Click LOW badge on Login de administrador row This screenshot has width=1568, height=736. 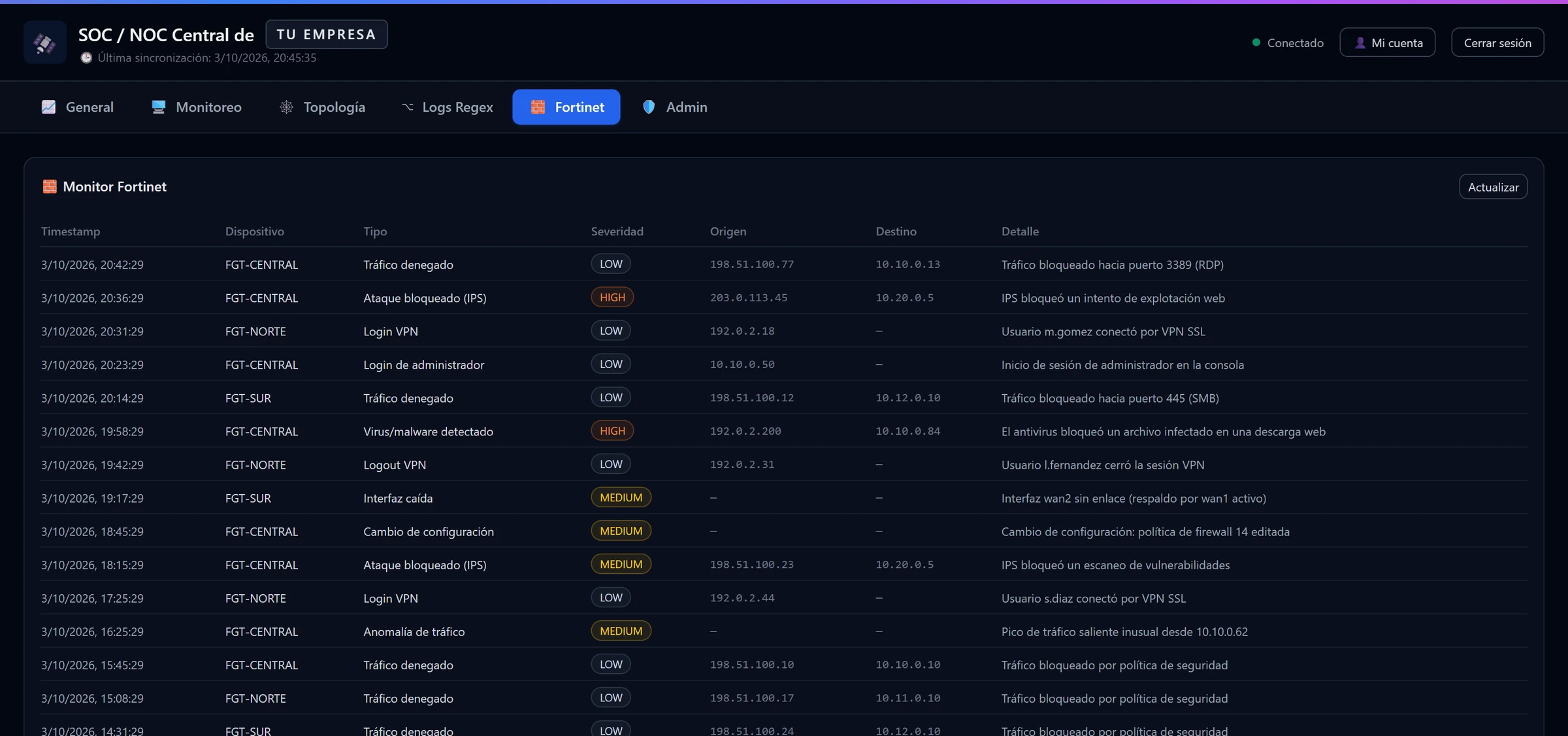[x=611, y=364]
